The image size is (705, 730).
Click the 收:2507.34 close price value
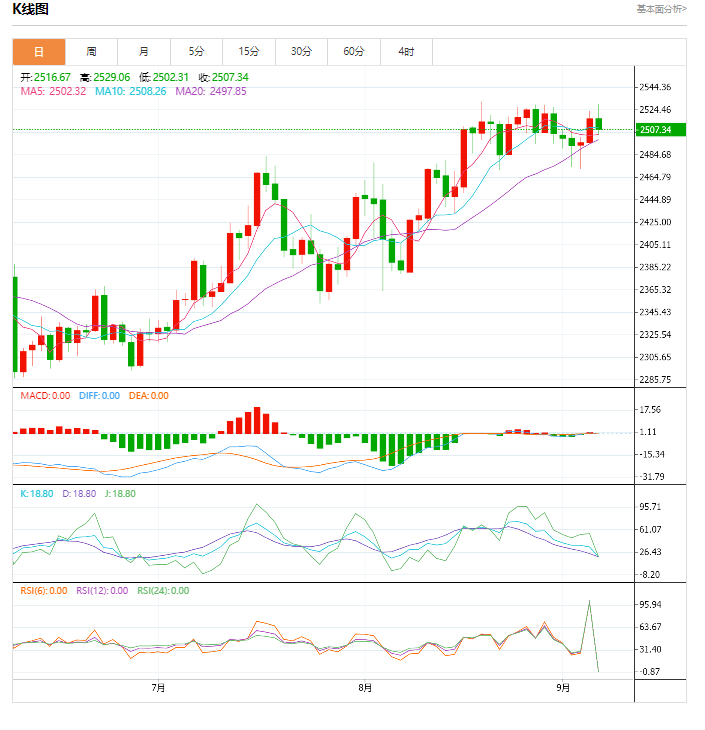click(224, 77)
